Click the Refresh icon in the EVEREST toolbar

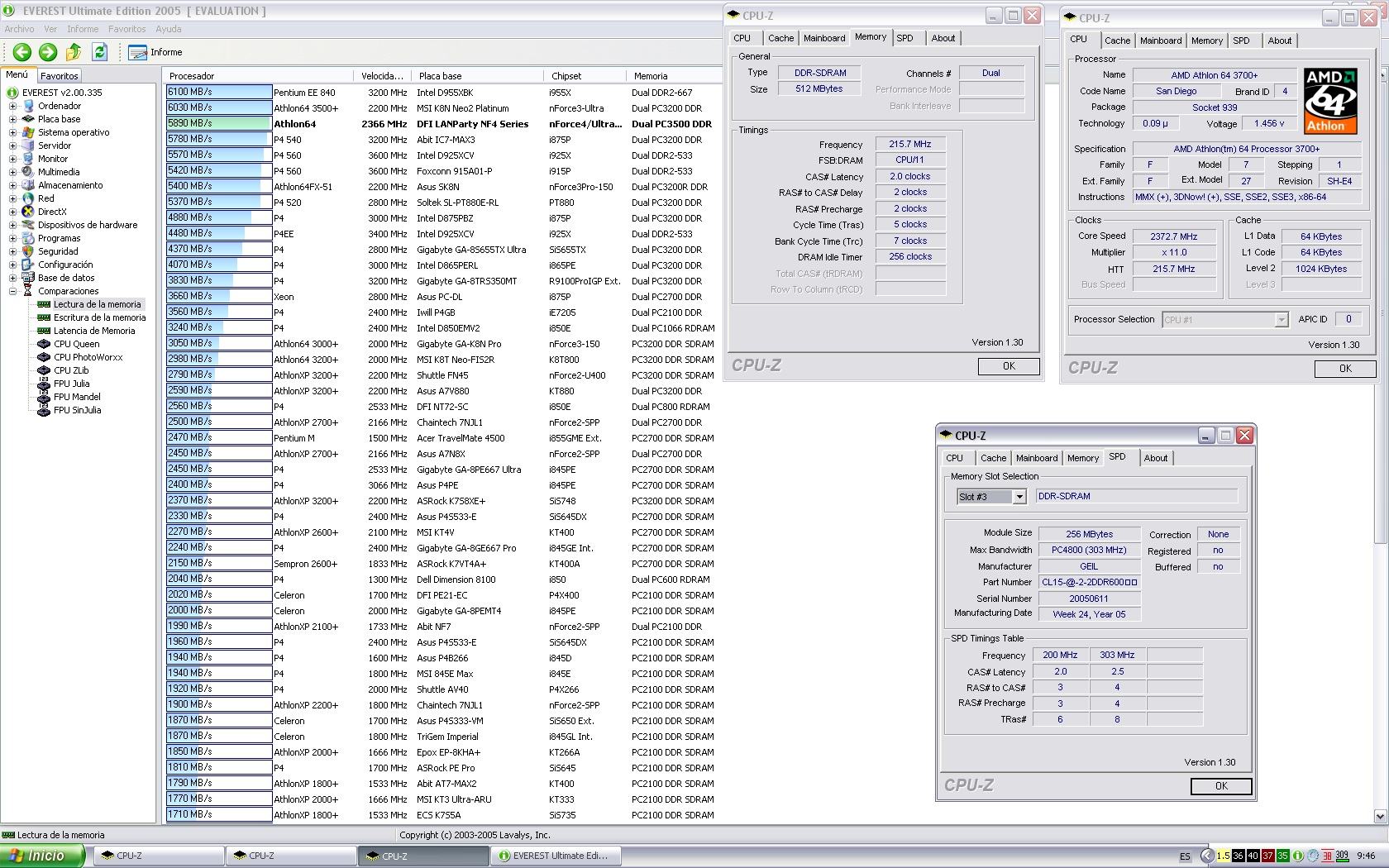tap(100, 52)
